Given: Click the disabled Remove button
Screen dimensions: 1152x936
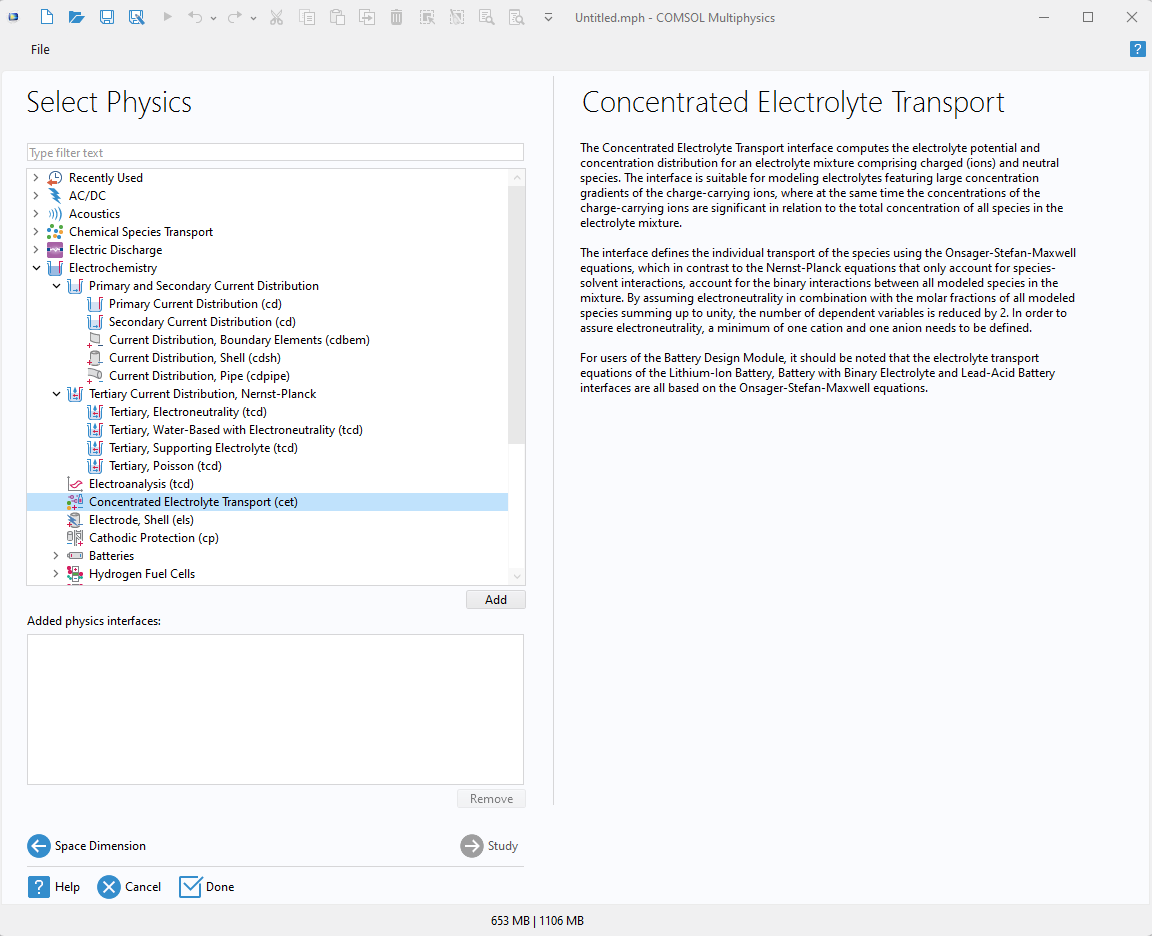Looking at the screenshot, I should pyautogui.click(x=492, y=799).
